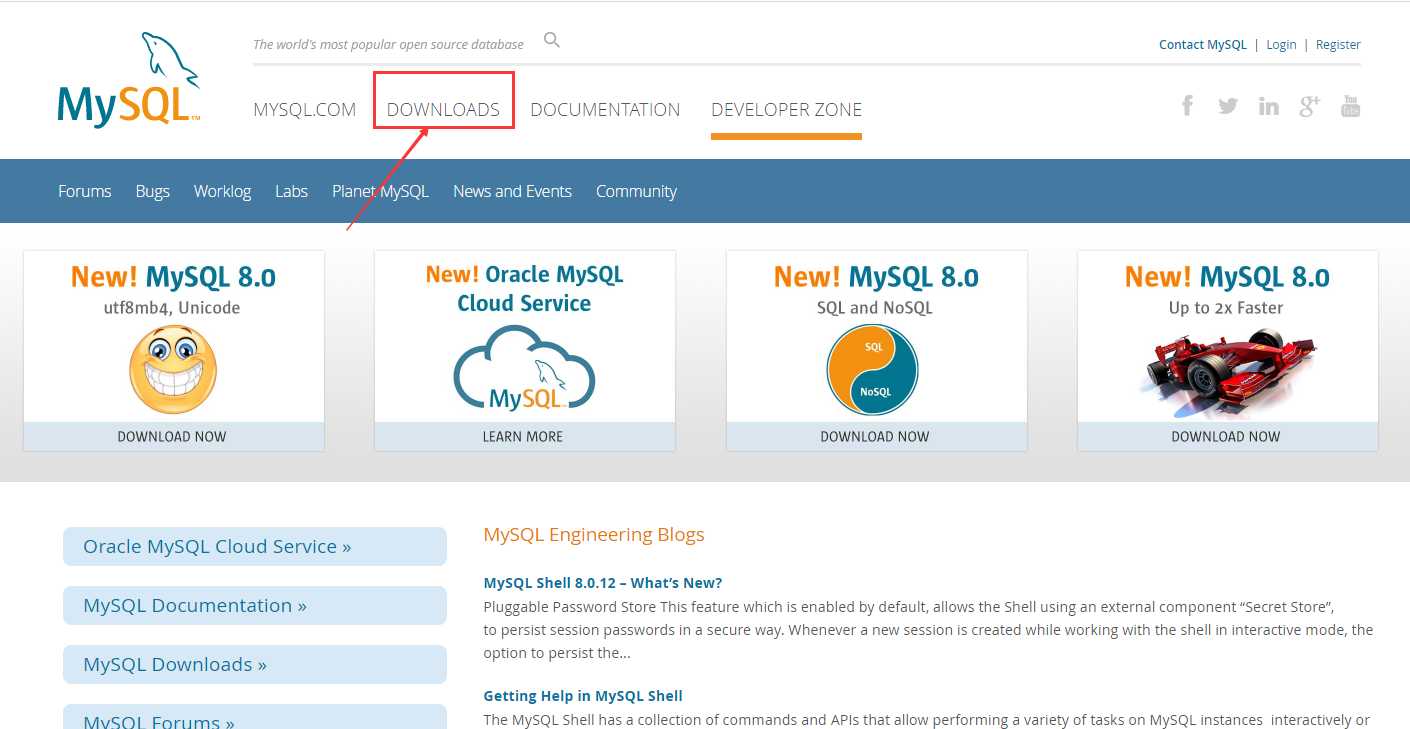Screen dimensions: 1410x729
Task: Click the Up to 2x Faster text
Action: (x=1226, y=308)
